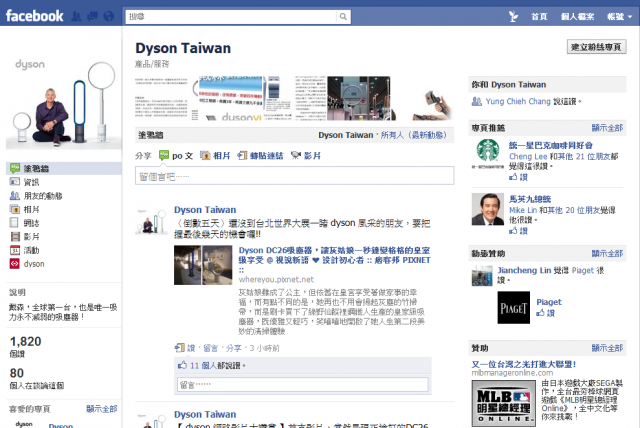Open Mike Lin friend link
The image size is (640, 428).
click(x=523, y=210)
